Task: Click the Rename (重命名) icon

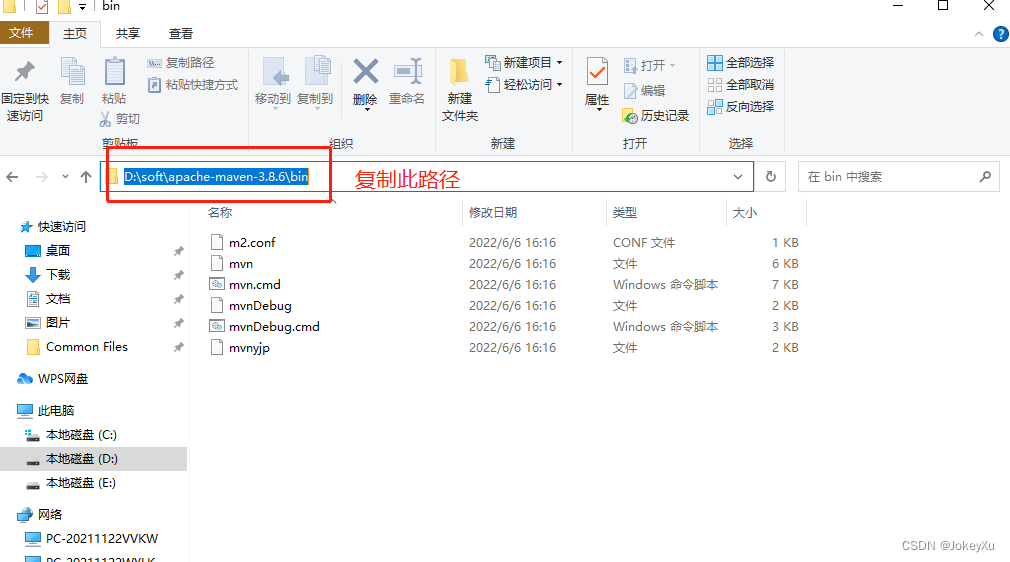Action: pyautogui.click(x=408, y=72)
